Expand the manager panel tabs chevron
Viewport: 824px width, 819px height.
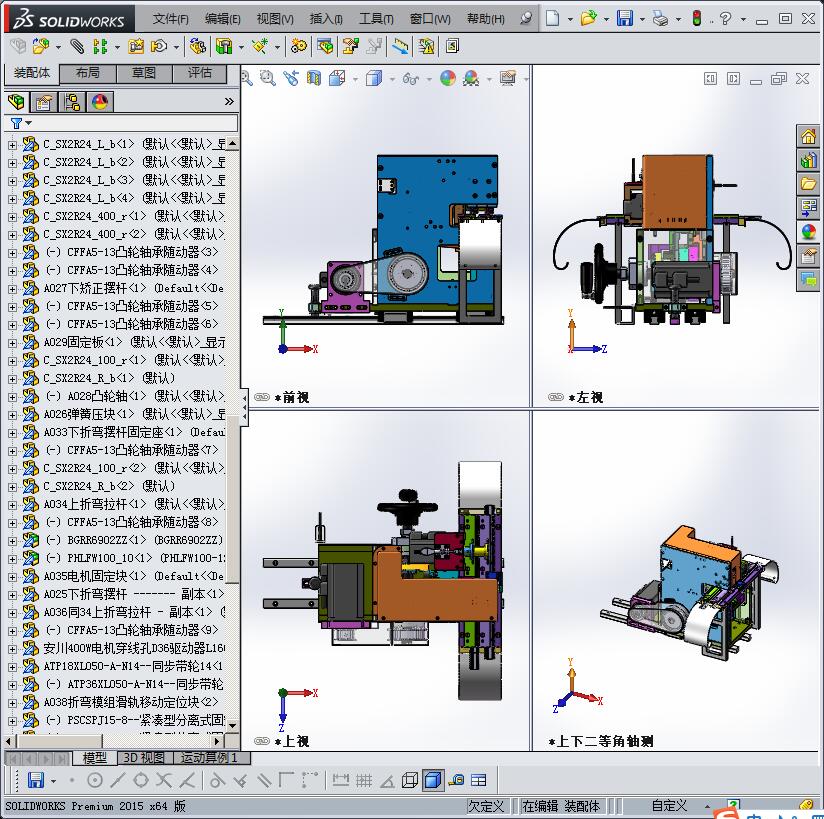229,101
